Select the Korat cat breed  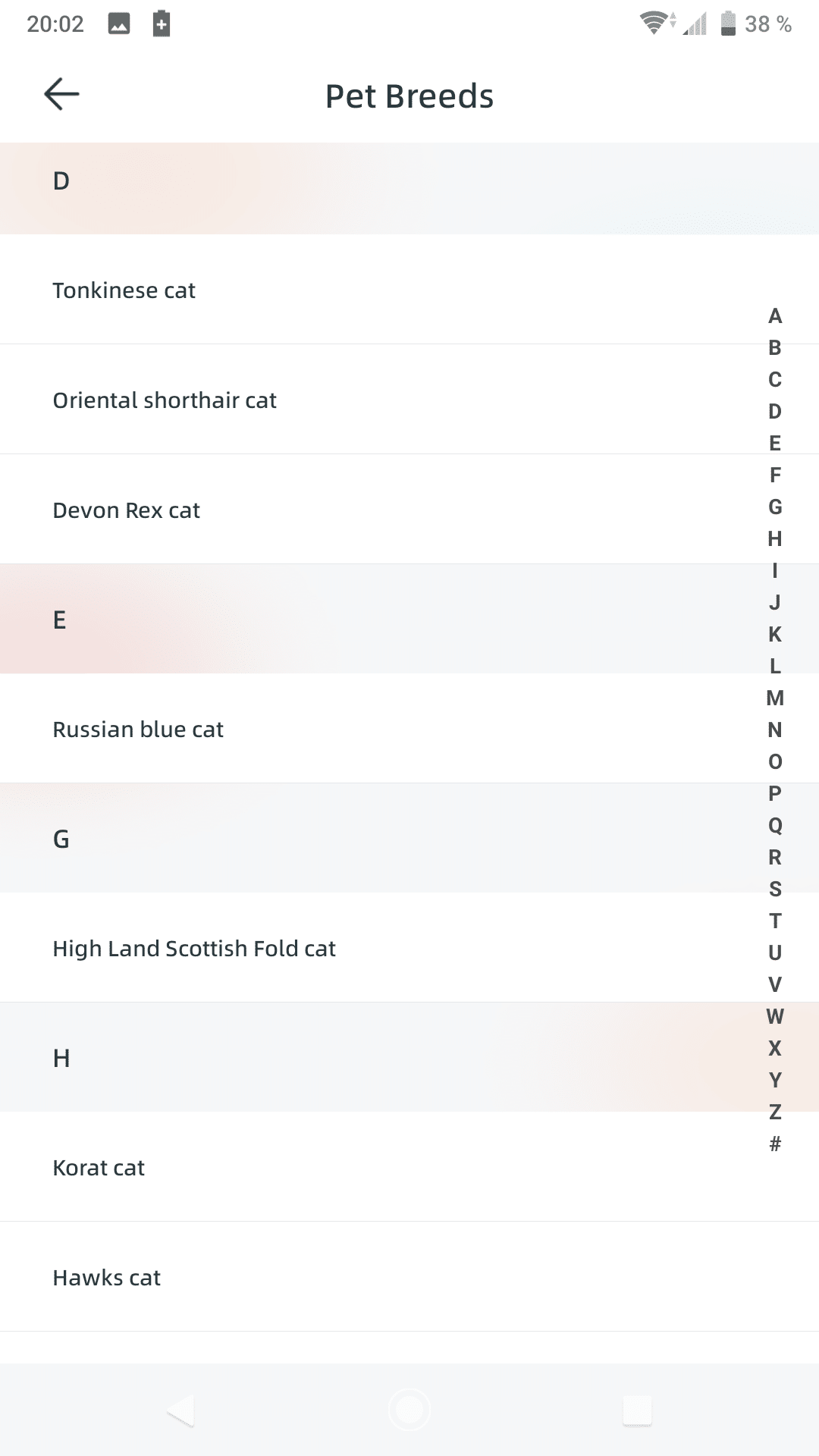99,1168
